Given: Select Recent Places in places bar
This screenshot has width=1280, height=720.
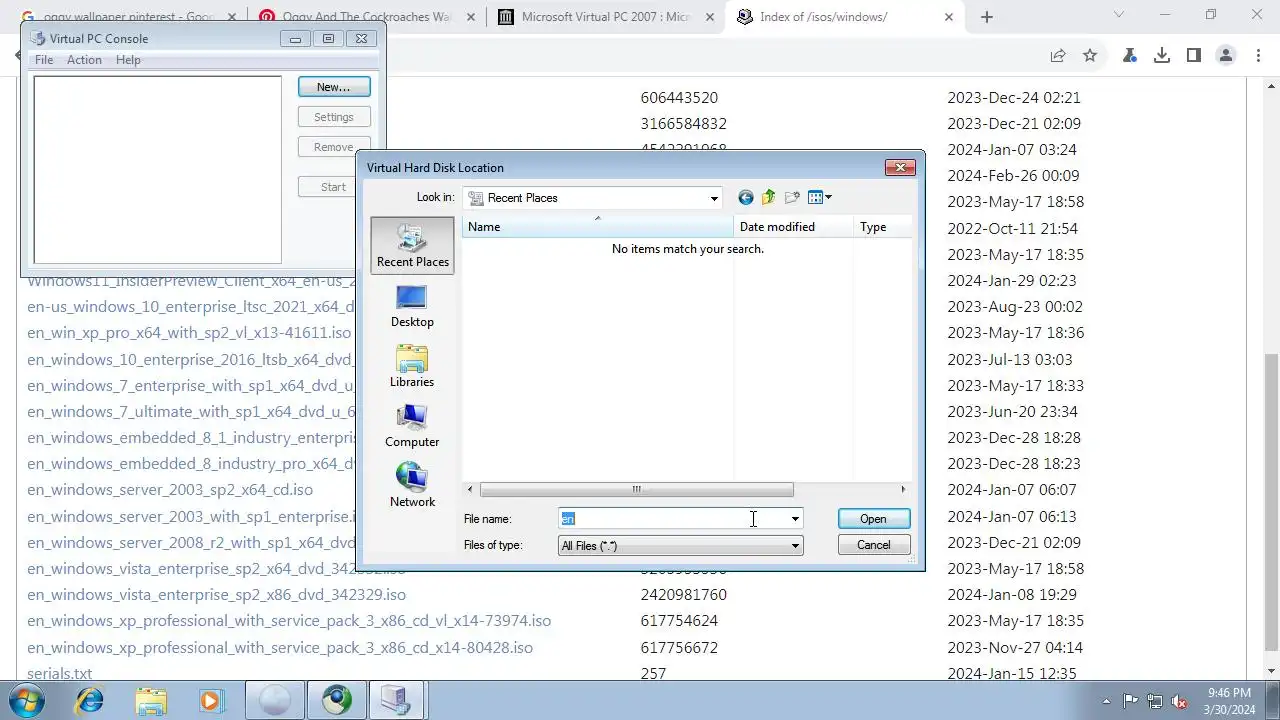Looking at the screenshot, I should coord(412,246).
